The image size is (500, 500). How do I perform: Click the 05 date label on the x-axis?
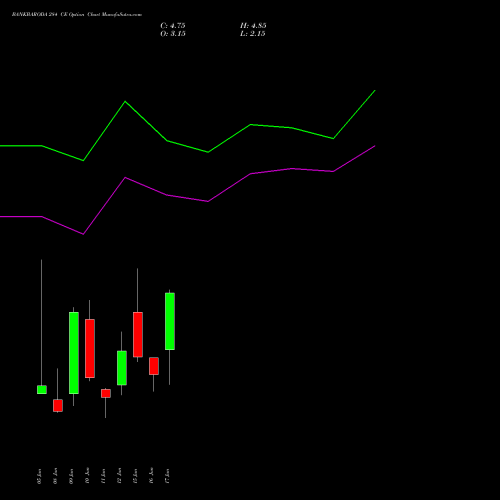click(39, 476)
